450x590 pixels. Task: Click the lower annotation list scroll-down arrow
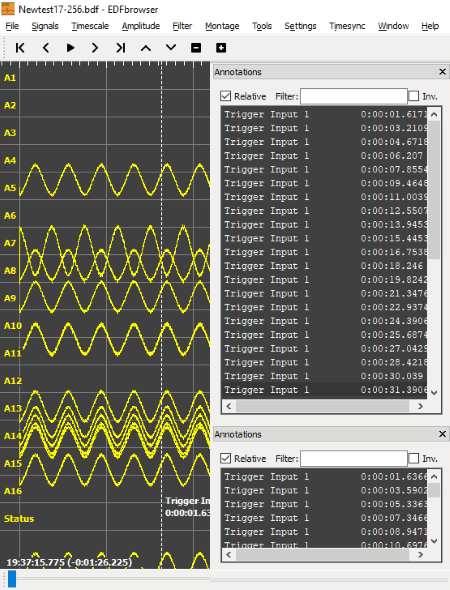click(434, 541)
